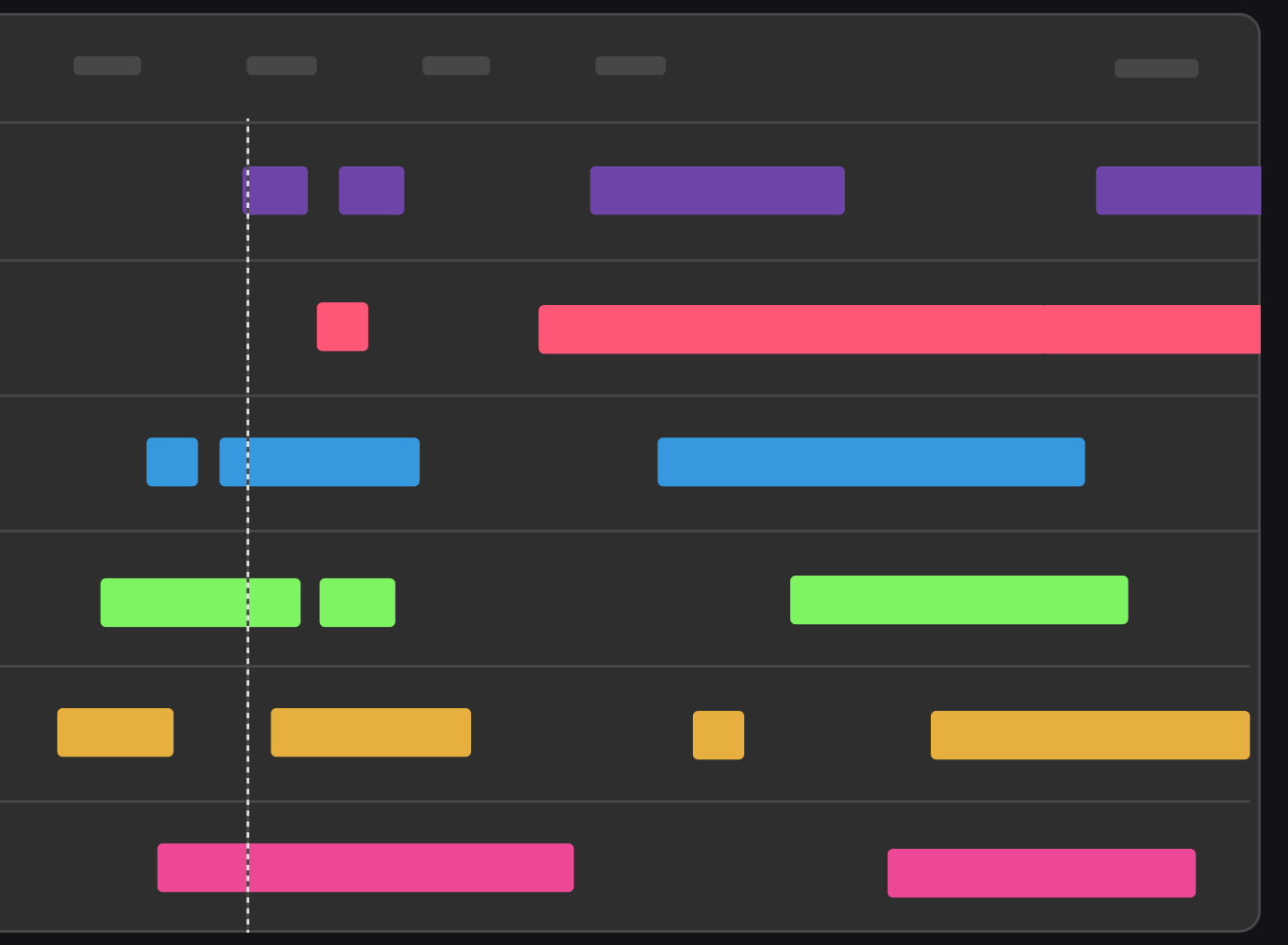Select the shortest green bar
Viewport: 1288px width, 945px height.
[x=357, y=603]
